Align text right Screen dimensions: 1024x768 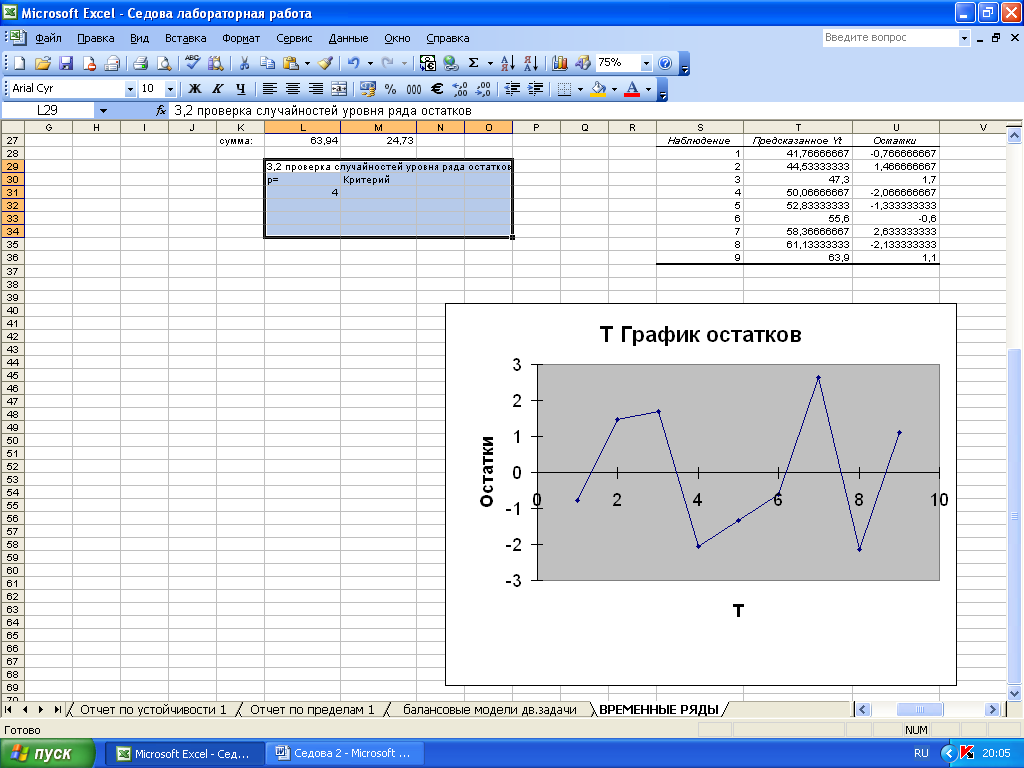coord(316,89)
